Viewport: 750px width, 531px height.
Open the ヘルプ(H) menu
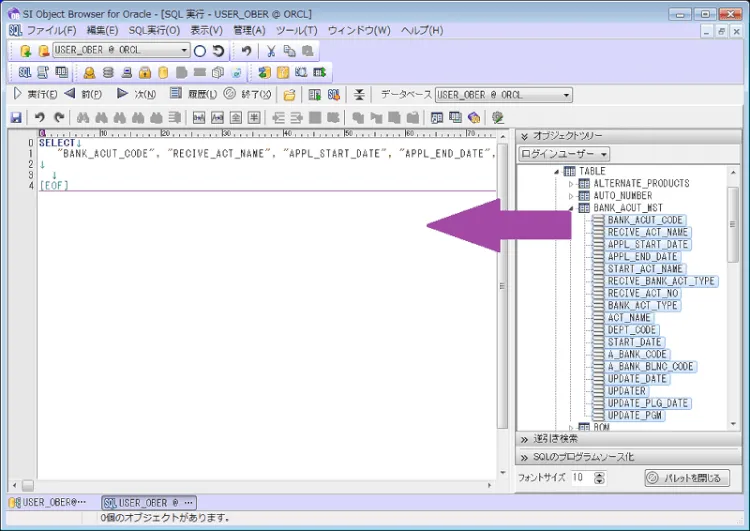point(422,31)
